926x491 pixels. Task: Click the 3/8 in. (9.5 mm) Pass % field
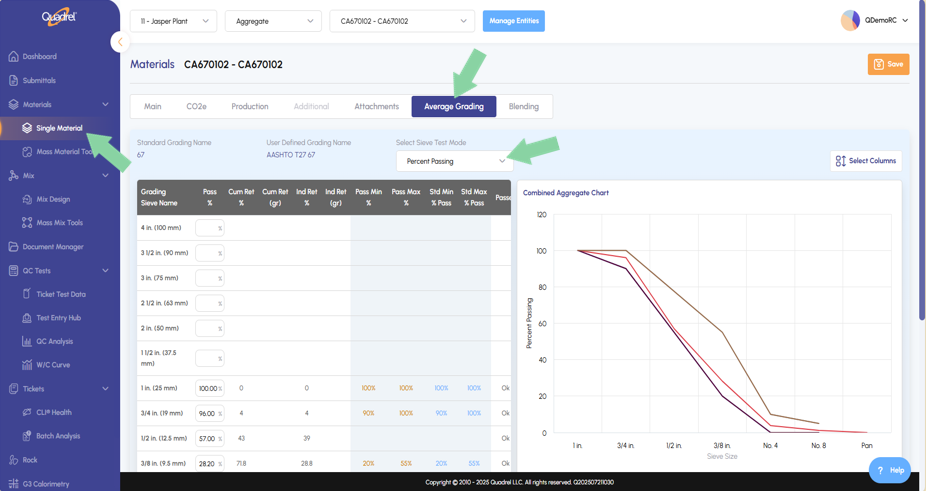coord(210,463)
